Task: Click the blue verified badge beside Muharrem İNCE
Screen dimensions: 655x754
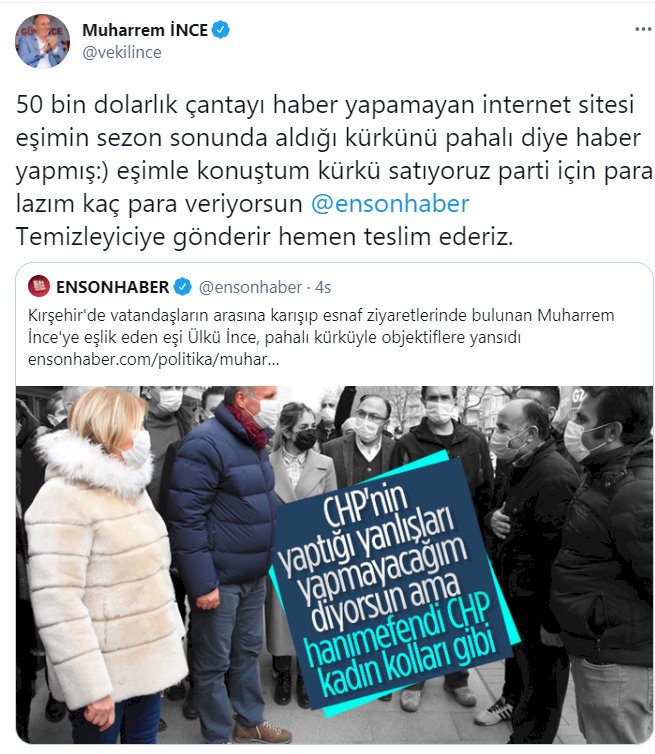Action: 221,30
